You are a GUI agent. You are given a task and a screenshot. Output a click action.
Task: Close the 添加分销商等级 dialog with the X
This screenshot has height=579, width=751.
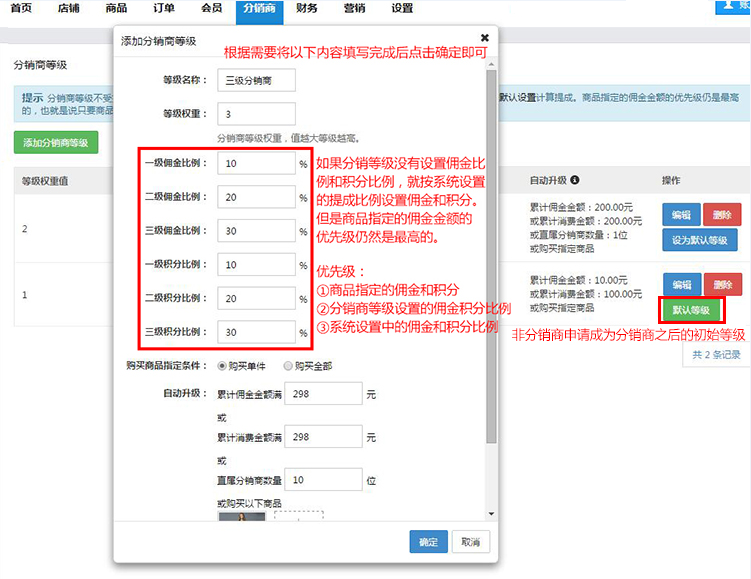coord(485,38)
